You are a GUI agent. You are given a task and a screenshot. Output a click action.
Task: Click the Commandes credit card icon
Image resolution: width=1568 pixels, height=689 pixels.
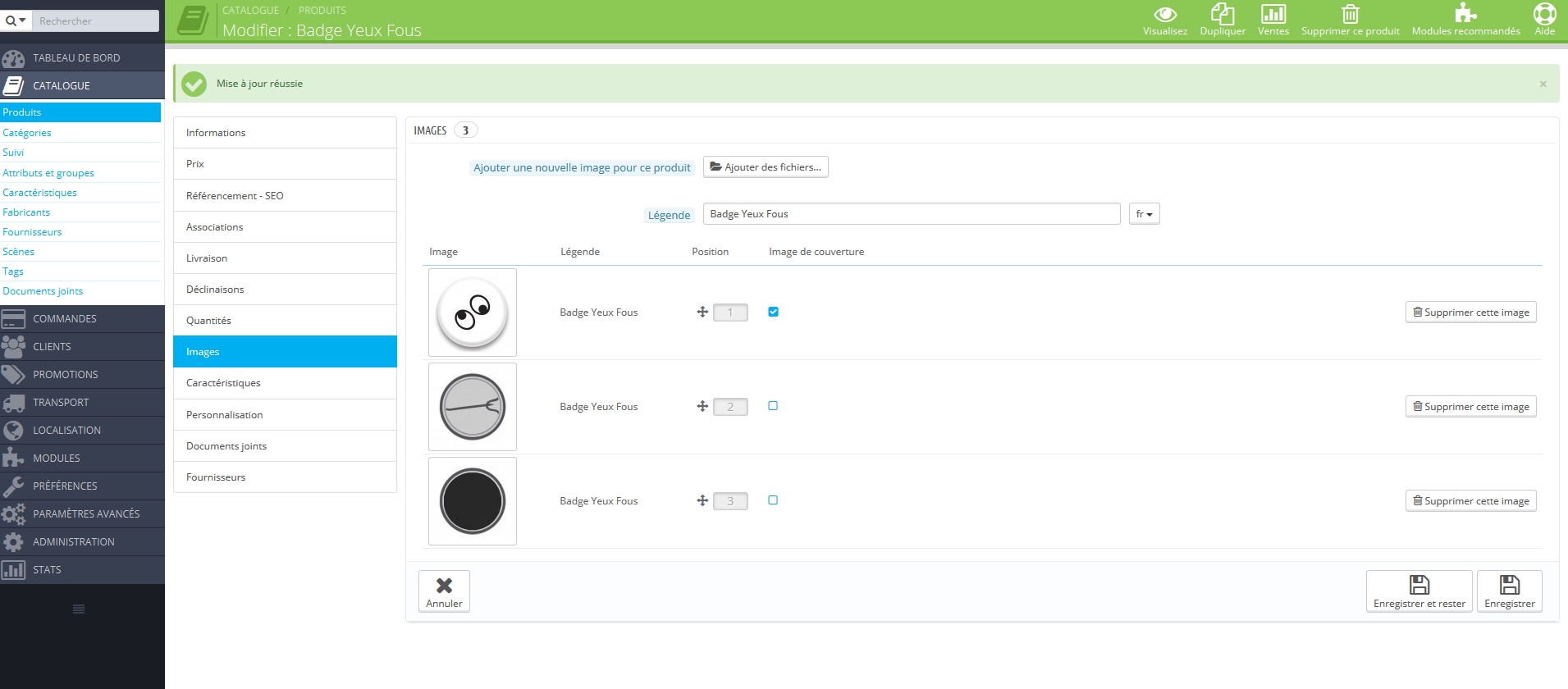click(x=13, y=319)
